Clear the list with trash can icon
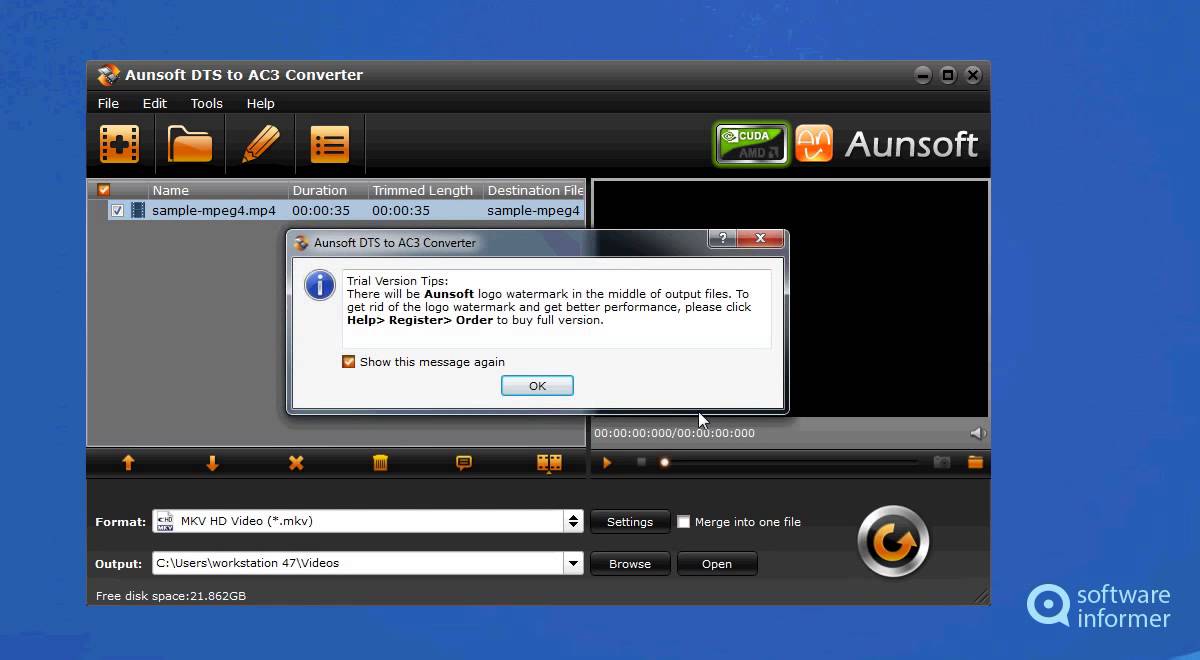 [x=380, y=463]
